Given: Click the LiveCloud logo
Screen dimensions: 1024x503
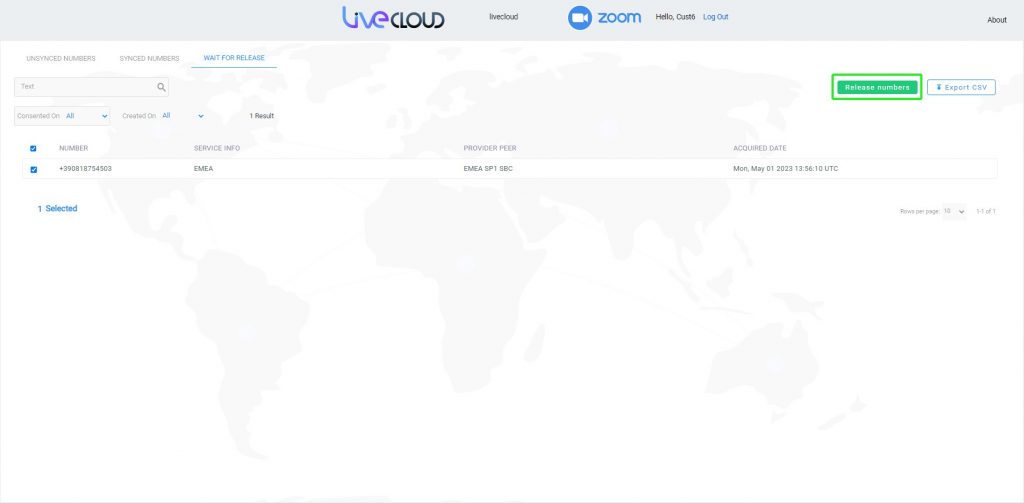Looking at the screenshot, I should tap(393, 18).
